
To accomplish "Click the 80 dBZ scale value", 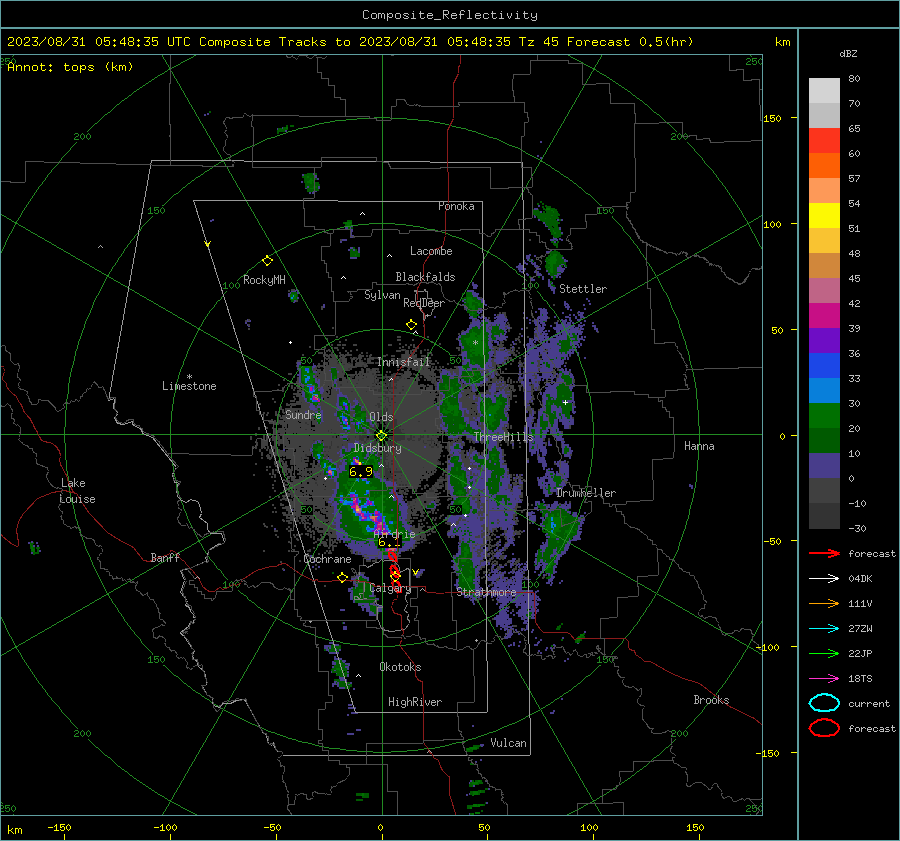I will 854,79.
